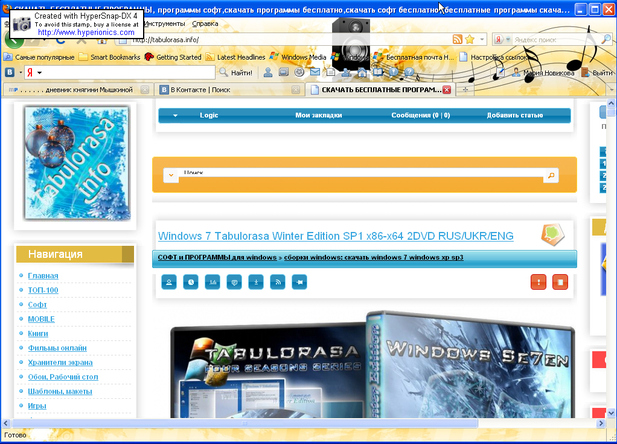Click the blue download arrow icon under the article title
This screenshot has width=617, height=444.
point(256,282)
